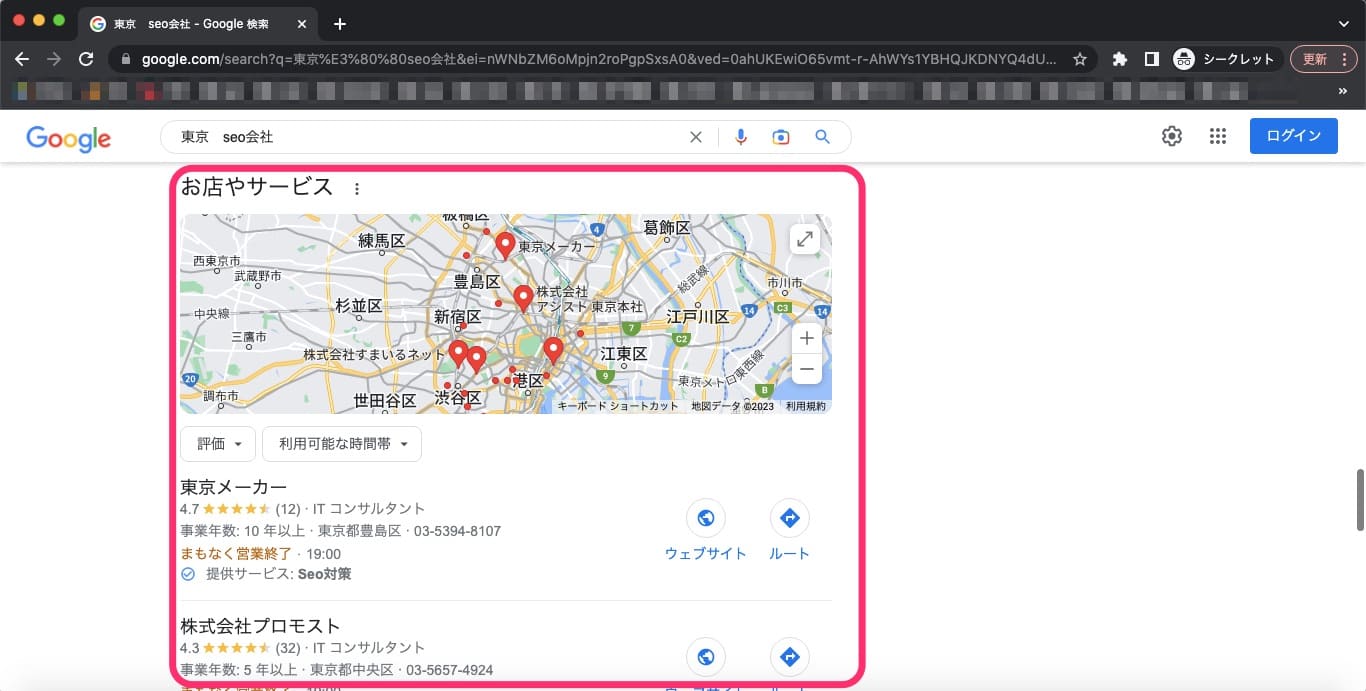Close the 東京 seo会社 tab
The image size is (1366, 691).
click(302, 24)
